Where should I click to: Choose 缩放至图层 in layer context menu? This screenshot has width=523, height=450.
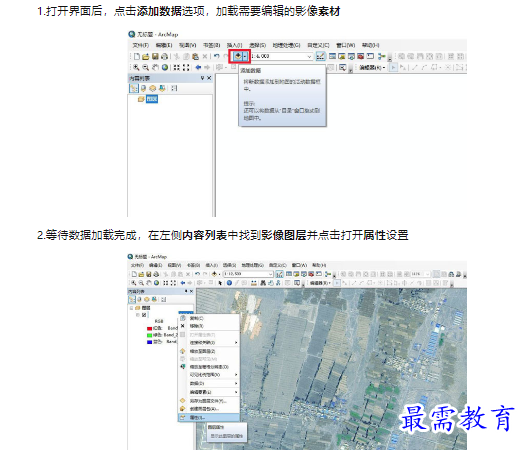[x=208, y=351]
